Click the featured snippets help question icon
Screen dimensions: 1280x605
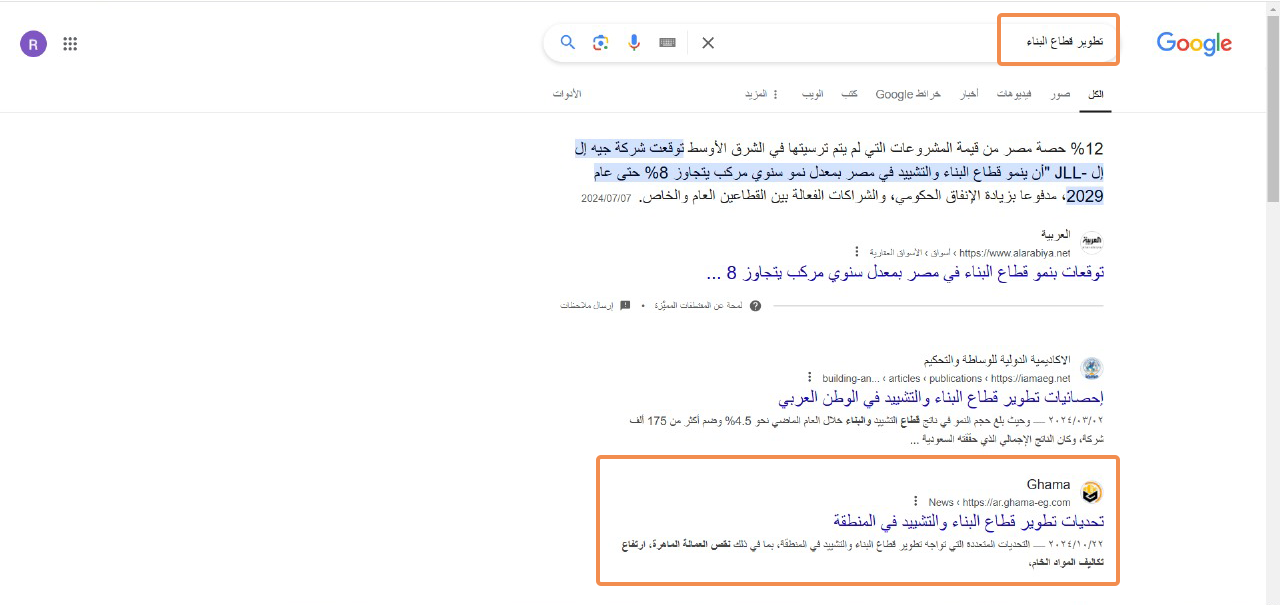click(x=755, y=305)
